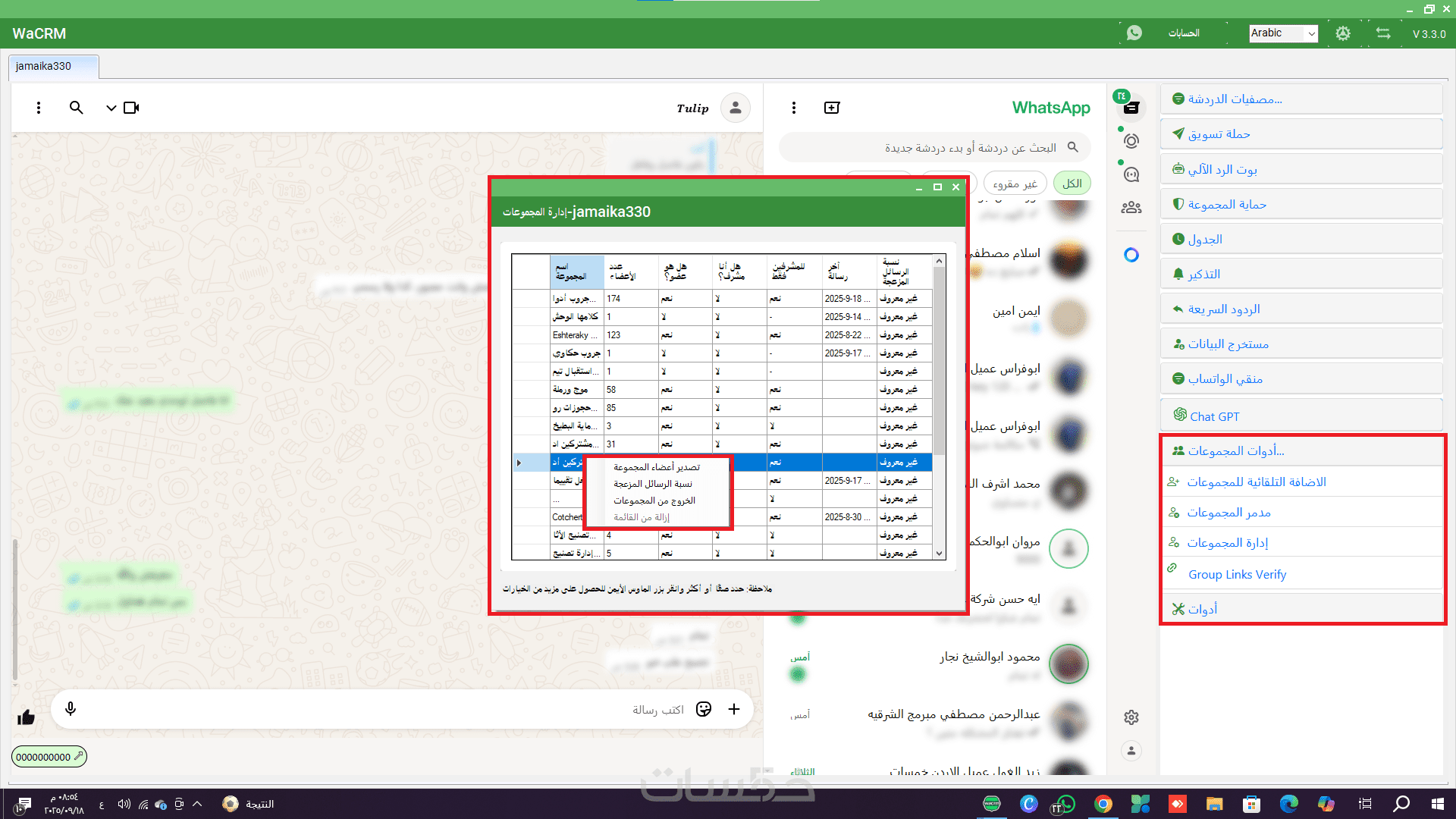
Task: Open the Arabic language dropdown
Action: 1283,33
